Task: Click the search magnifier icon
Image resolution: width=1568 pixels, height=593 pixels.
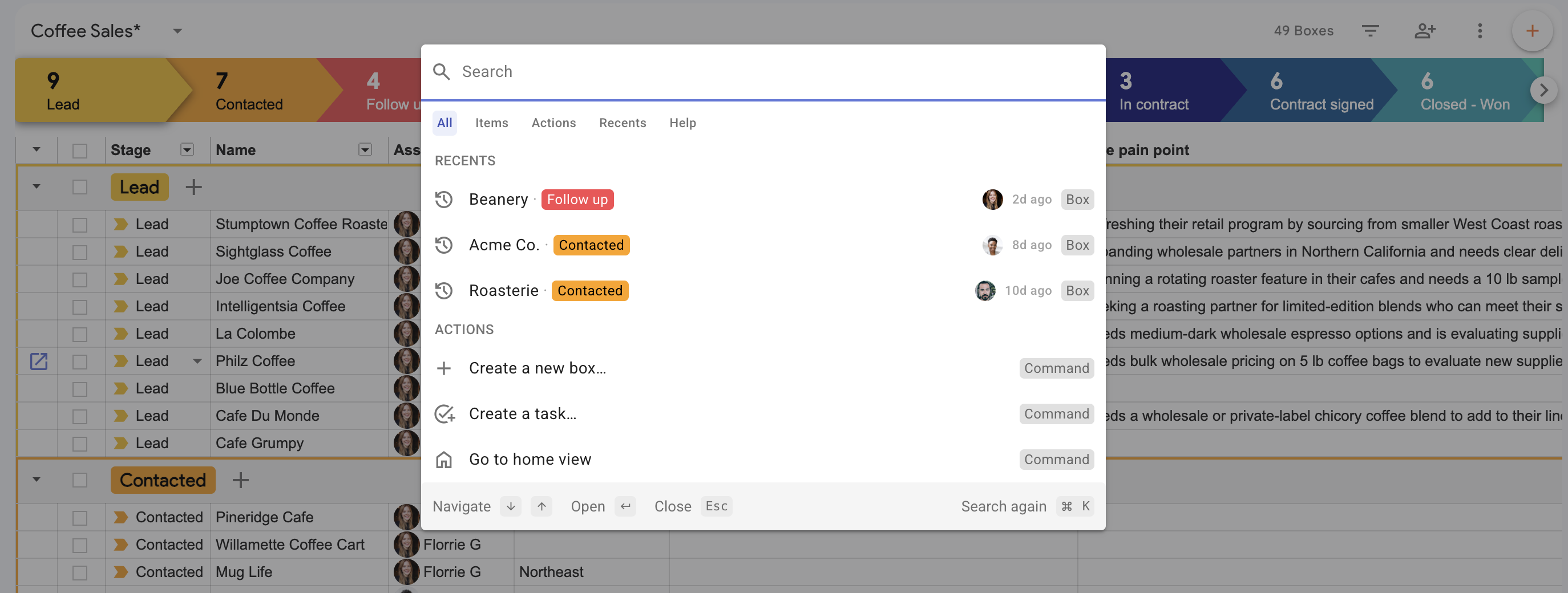Action: pos(441,72)
